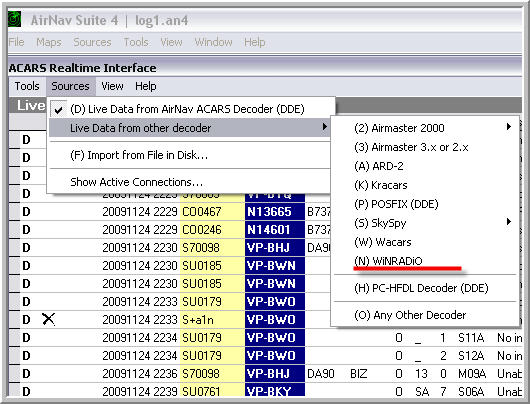Open the main Sources menu in top bar

point(92,42)
